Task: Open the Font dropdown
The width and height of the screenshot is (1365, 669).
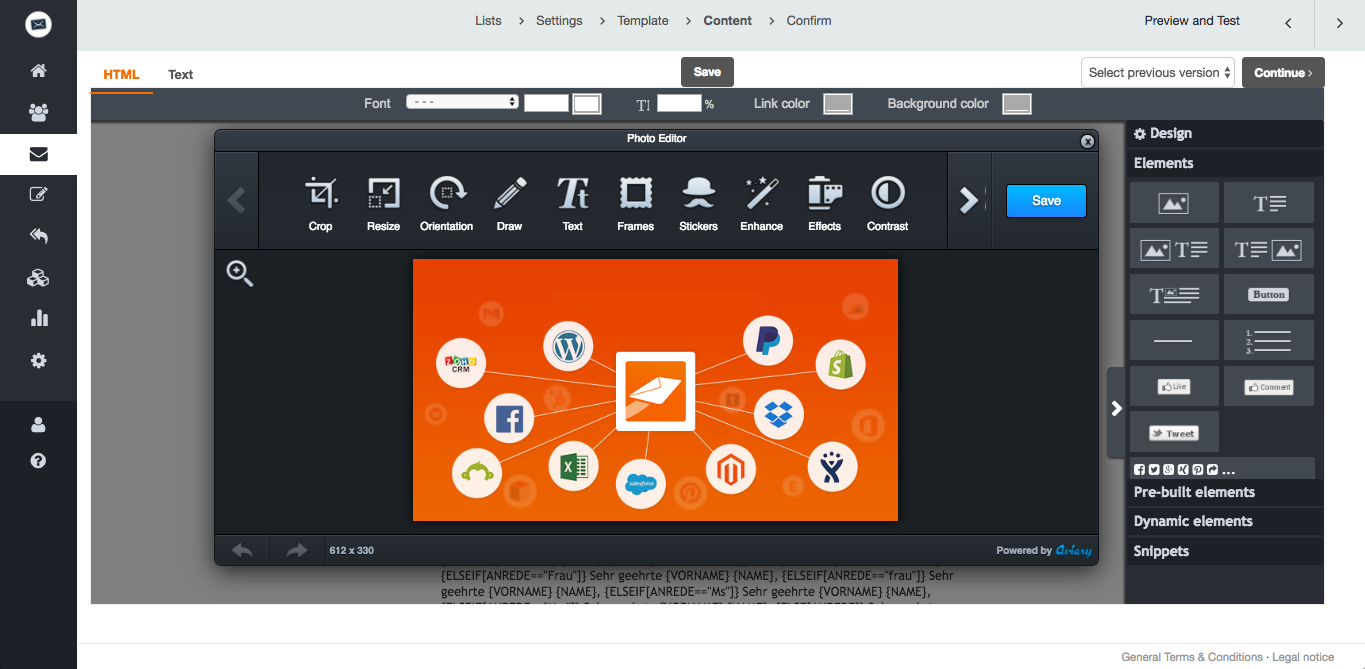Action: pos(462,102)
